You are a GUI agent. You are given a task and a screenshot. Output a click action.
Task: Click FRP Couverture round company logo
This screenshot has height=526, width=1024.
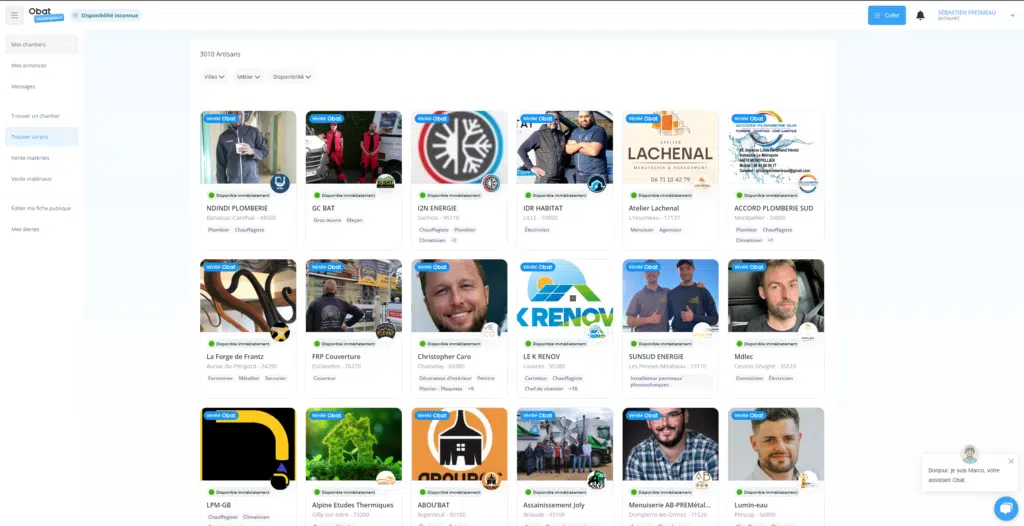[385, 332]
